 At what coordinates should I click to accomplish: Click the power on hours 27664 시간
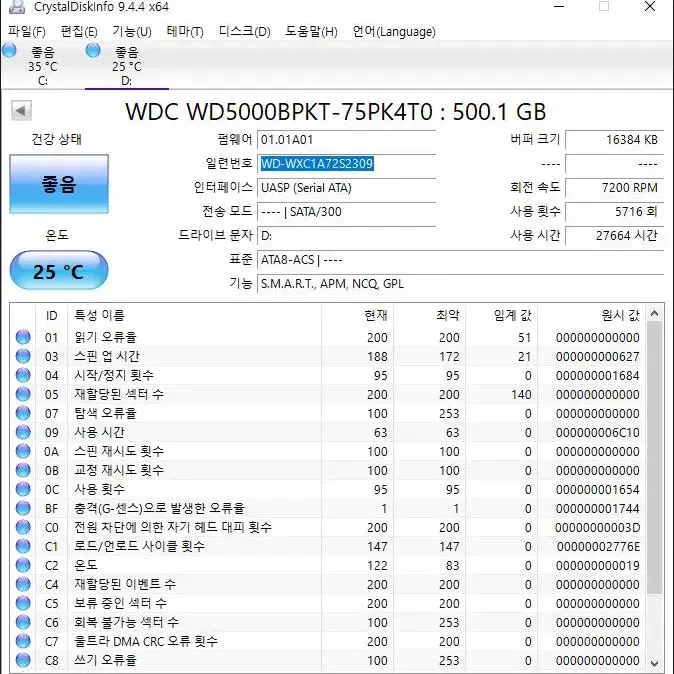[615, 236]
